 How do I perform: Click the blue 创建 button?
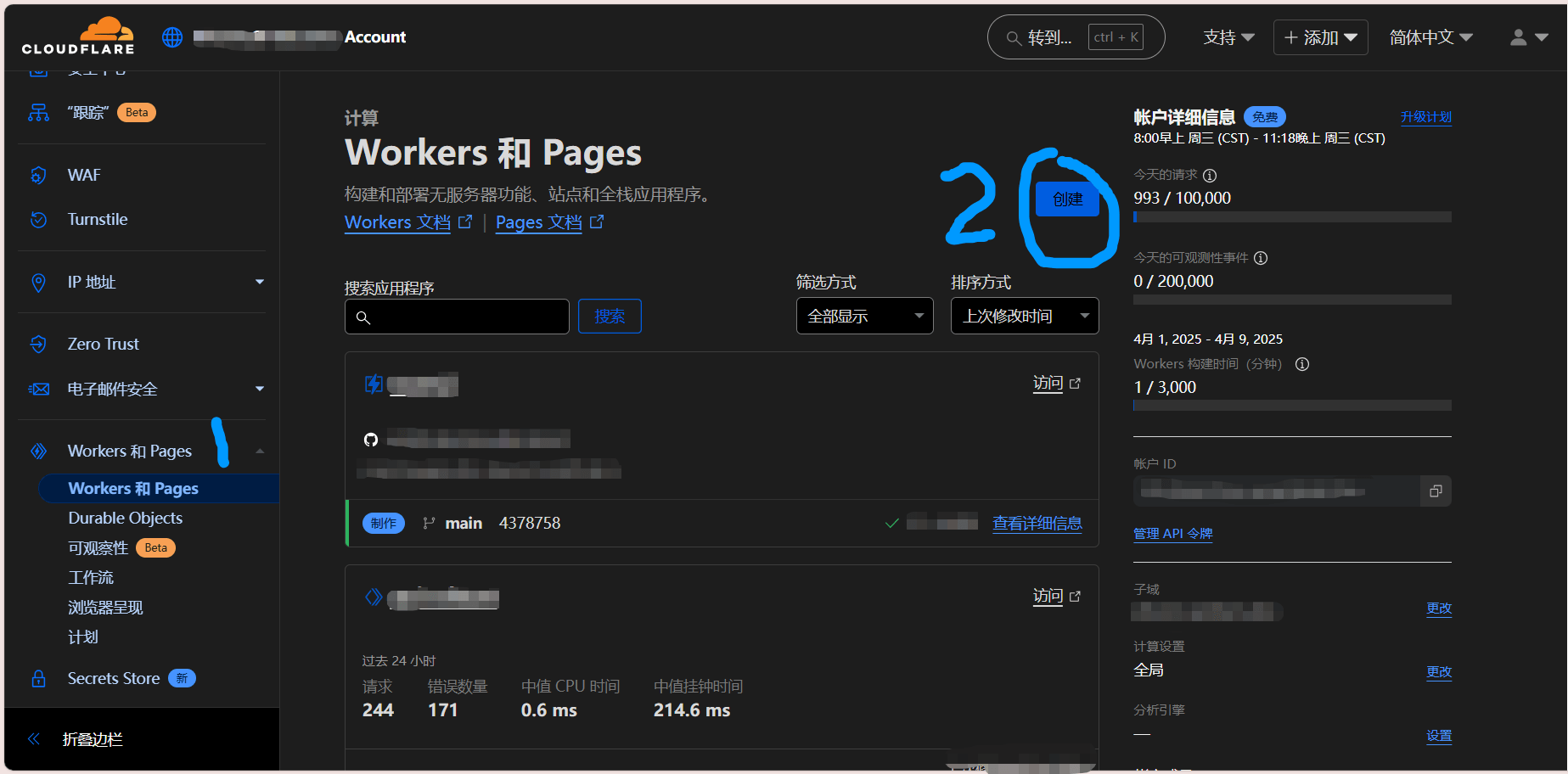point(1067,199)
